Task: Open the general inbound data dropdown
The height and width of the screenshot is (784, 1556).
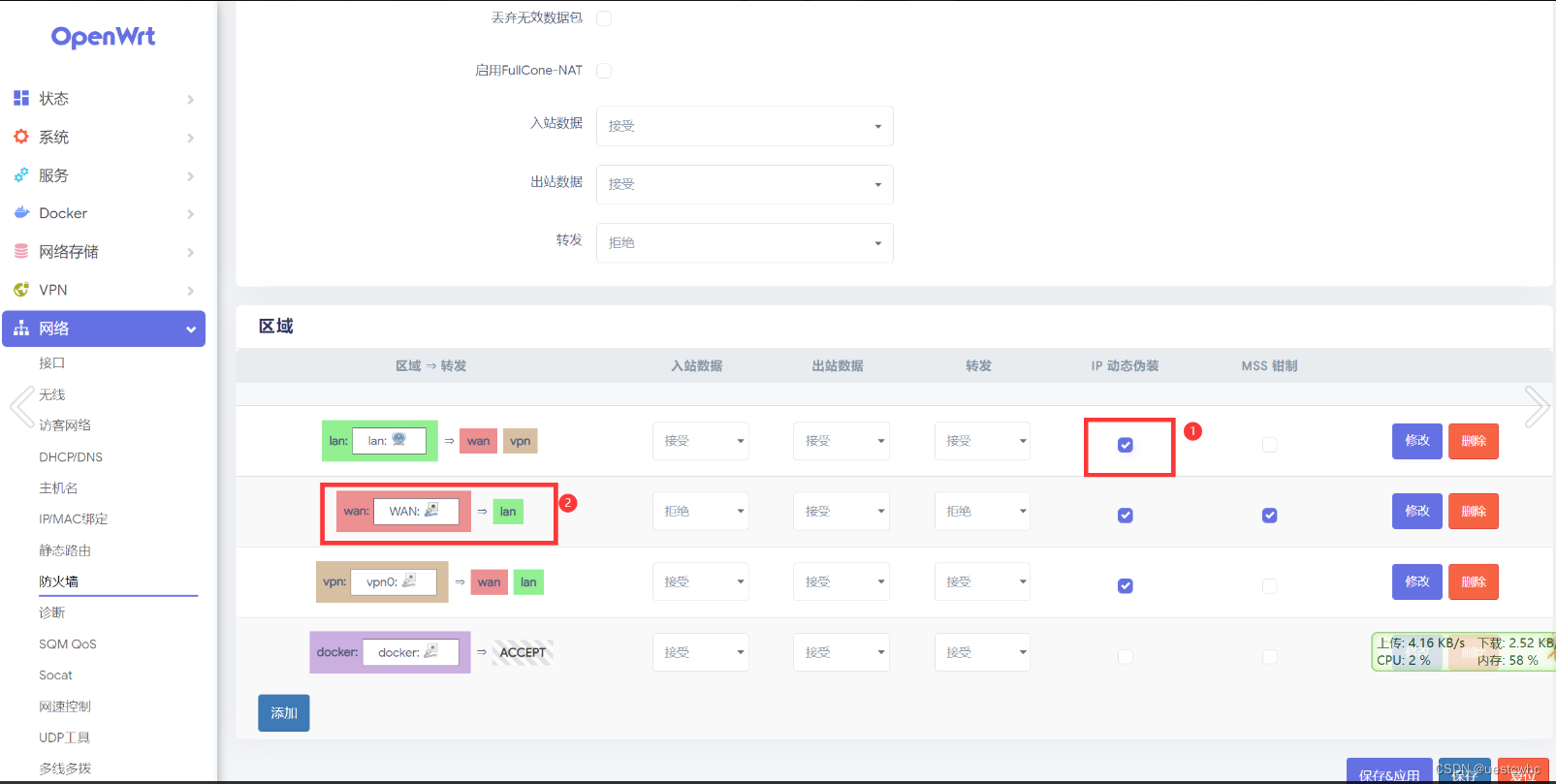Action: click(x=745, y=126)
